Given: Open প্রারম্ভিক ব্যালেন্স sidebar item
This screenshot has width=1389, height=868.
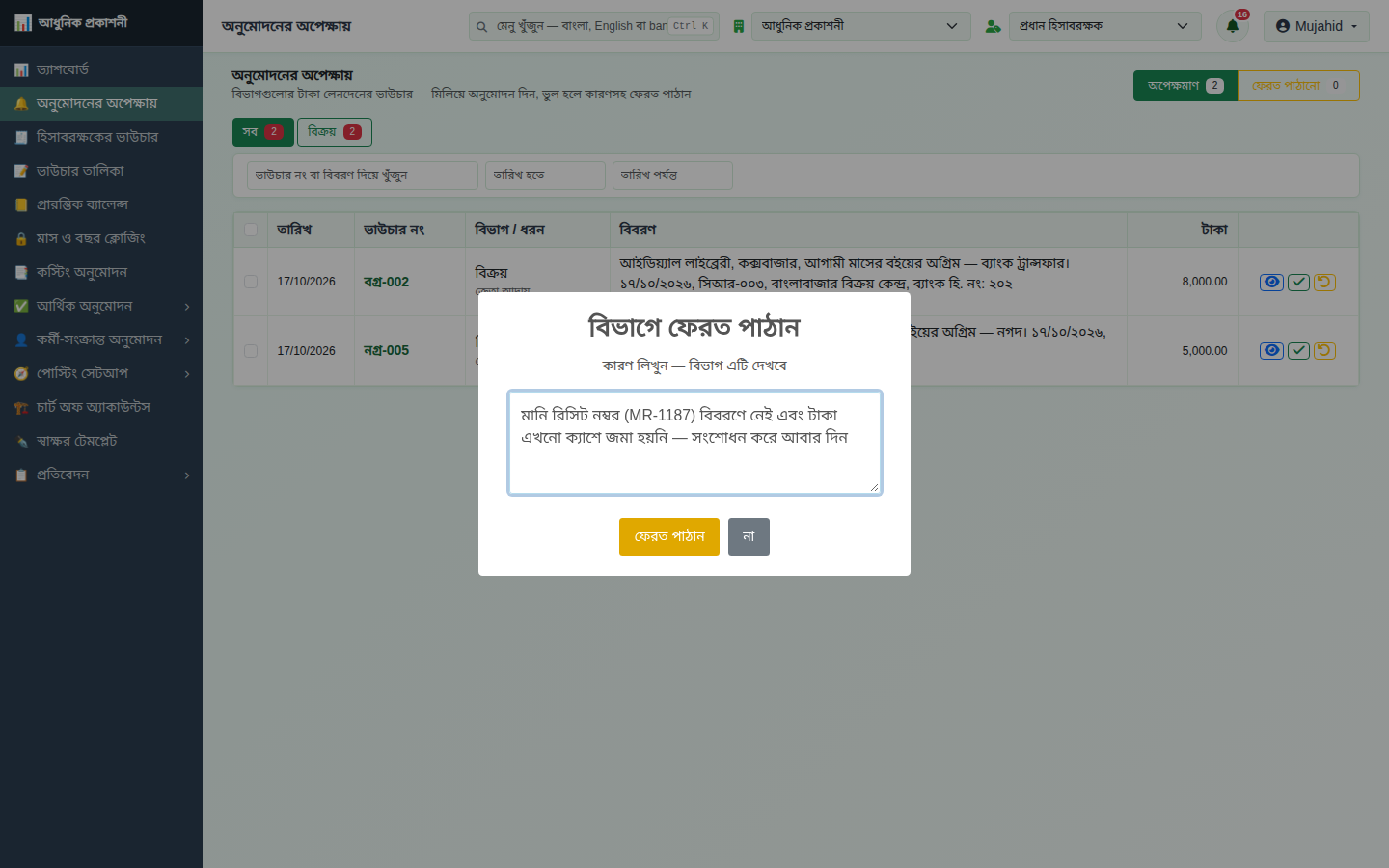Looking at the screenshot, I should point(101,204).
